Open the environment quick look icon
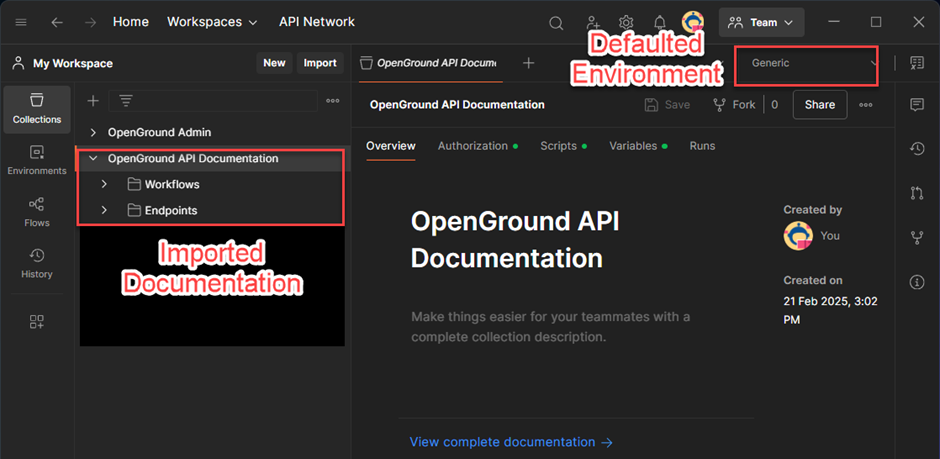This screenshot has width=940, height=459. tap(917, 62)
